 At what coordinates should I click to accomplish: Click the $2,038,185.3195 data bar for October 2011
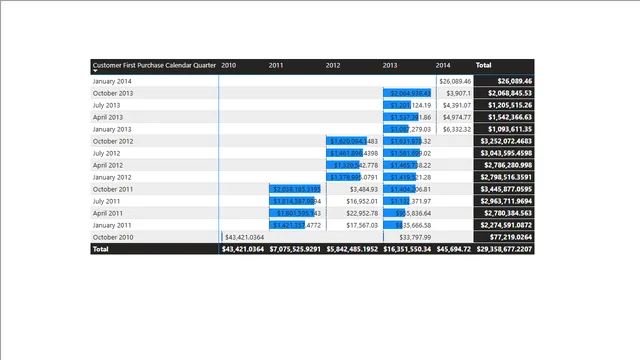(295, 189)
